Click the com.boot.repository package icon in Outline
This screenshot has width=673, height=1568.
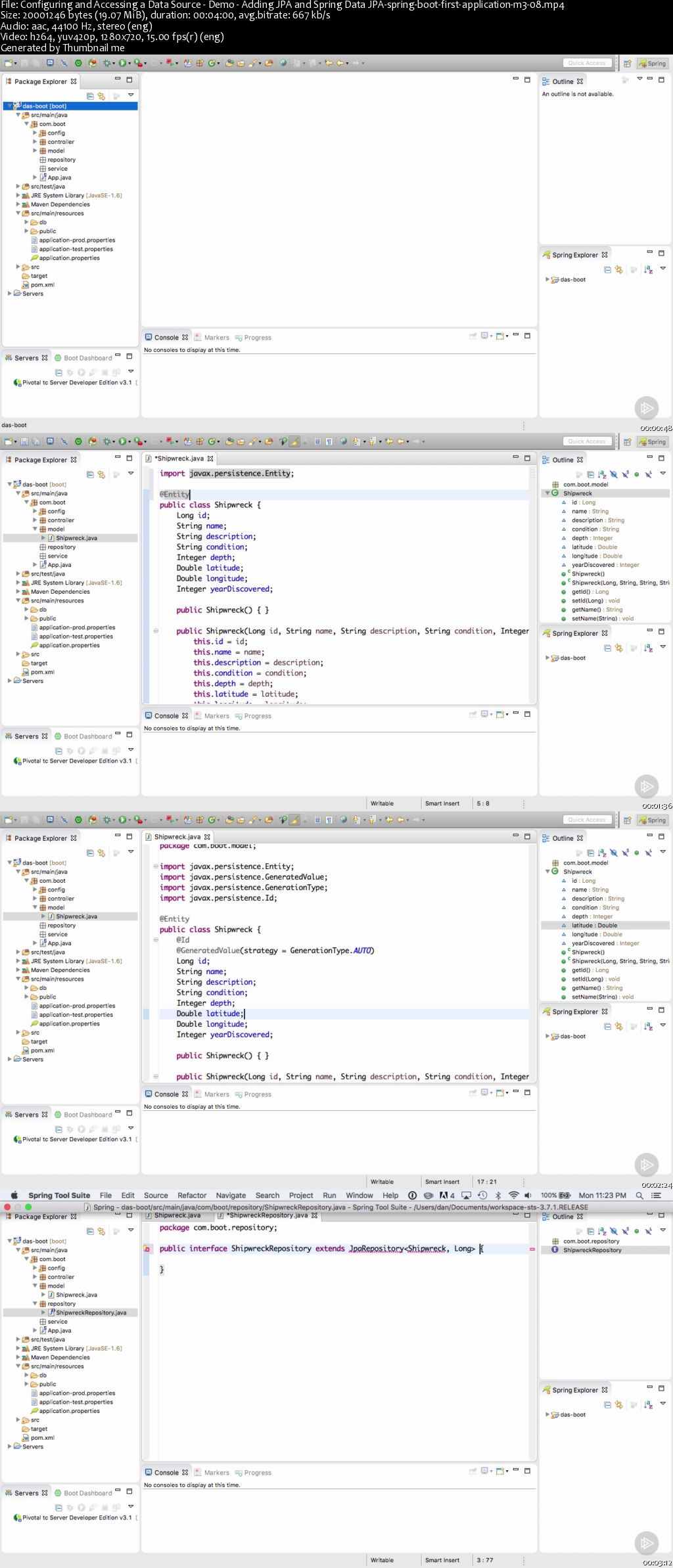tap(555, 1241)
